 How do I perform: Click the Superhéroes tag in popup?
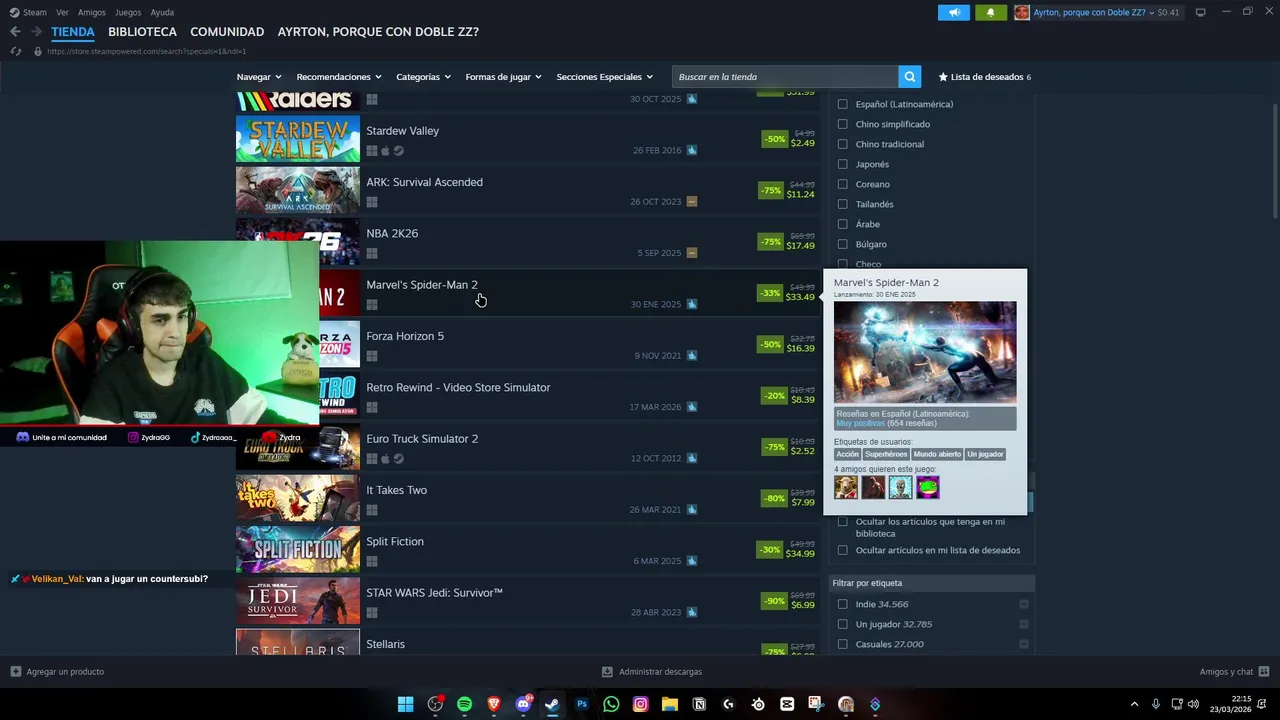click(886, 454)
